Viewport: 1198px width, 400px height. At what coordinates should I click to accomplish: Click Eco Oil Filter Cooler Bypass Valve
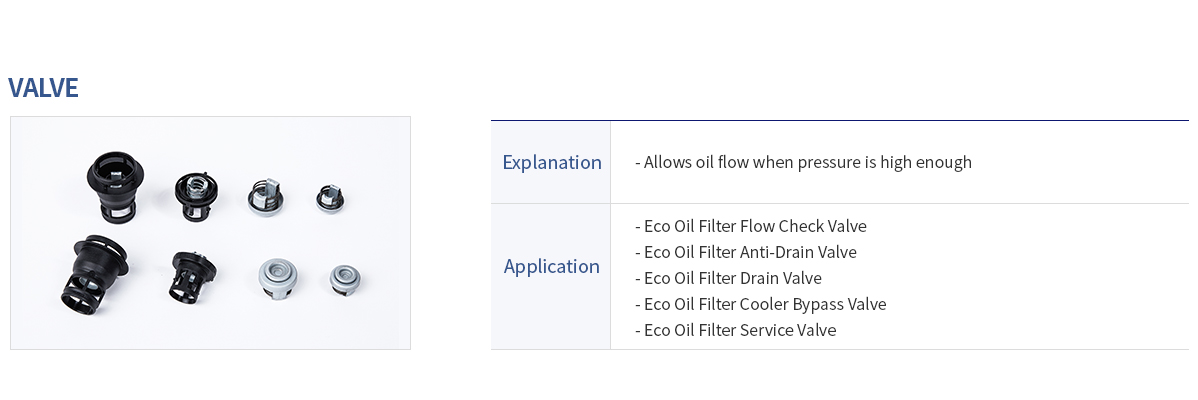[760, 304]
